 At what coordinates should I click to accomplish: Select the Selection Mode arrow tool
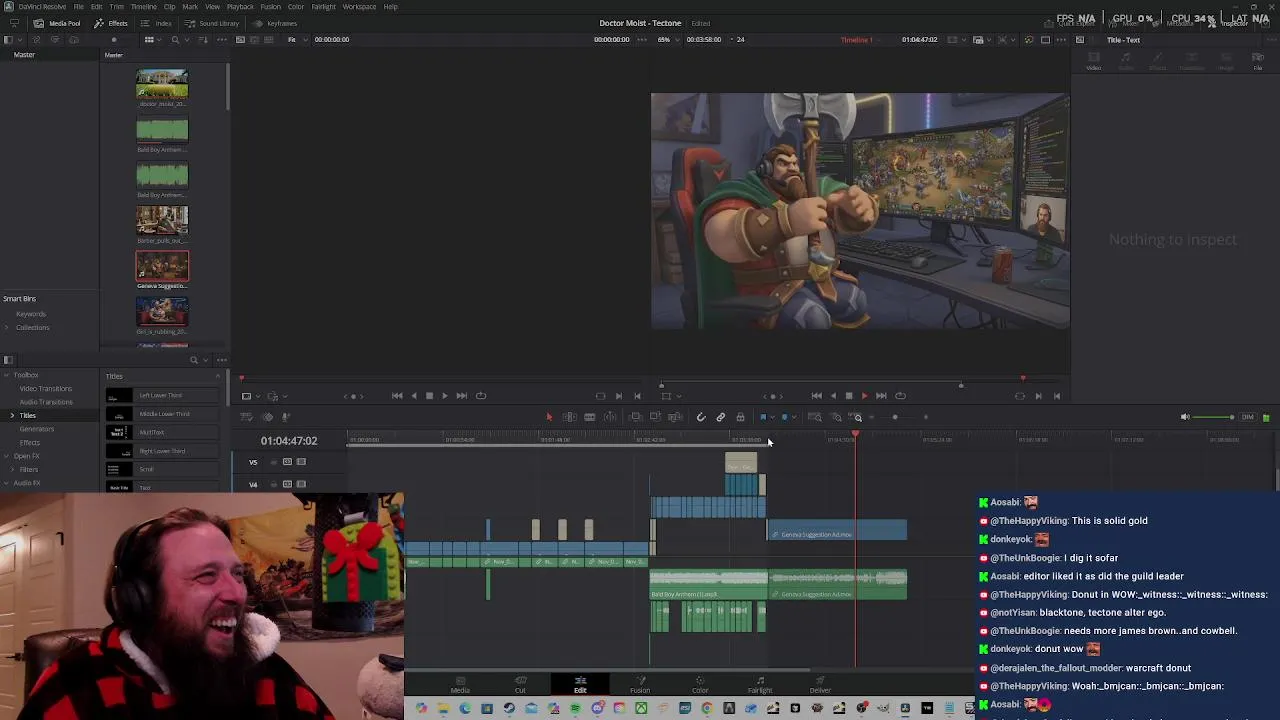pos(548,417)
